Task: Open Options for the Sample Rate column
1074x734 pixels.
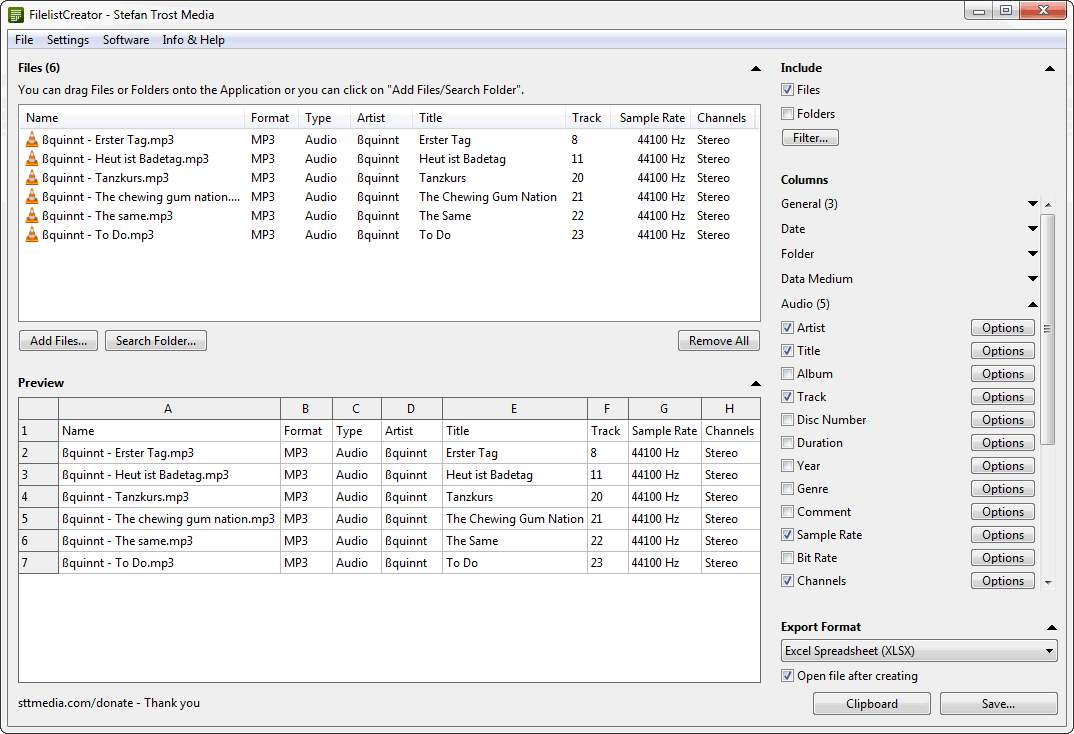Action: (x=1003, y=535)
